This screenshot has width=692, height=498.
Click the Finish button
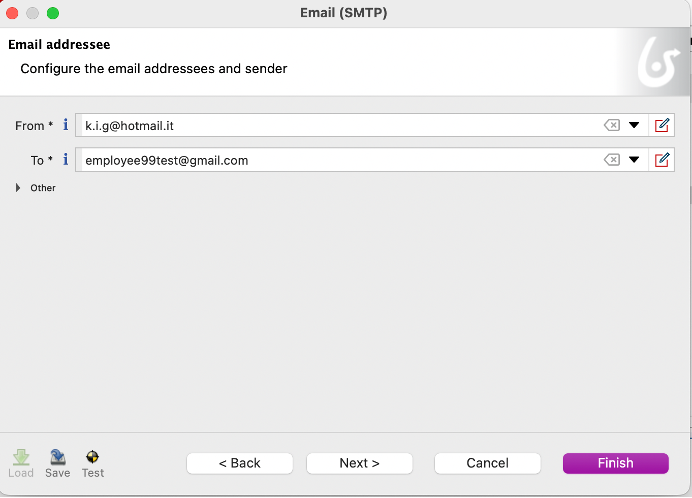pos(615,463)
